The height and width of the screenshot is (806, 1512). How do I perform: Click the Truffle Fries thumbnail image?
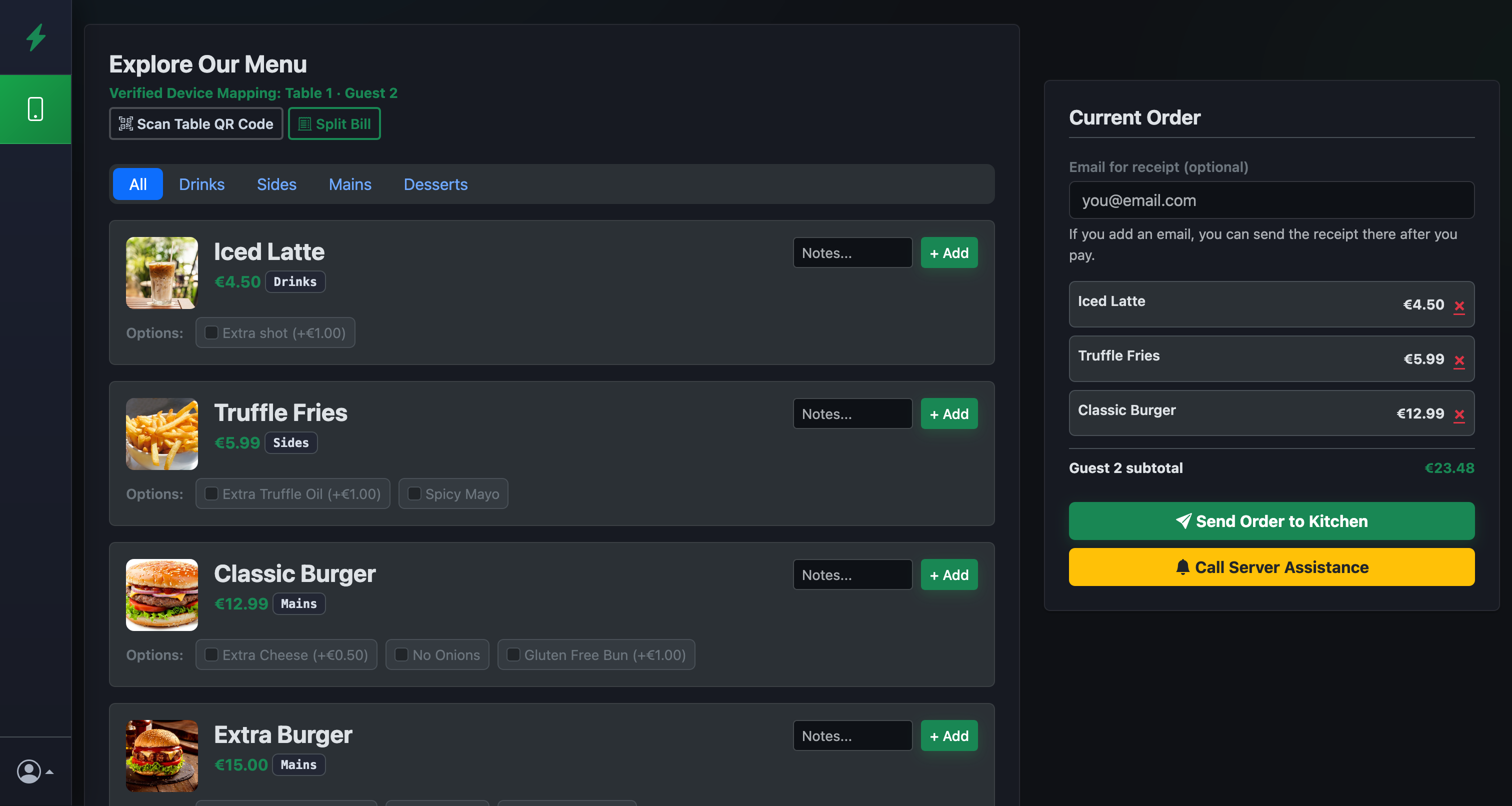(162, 434)
